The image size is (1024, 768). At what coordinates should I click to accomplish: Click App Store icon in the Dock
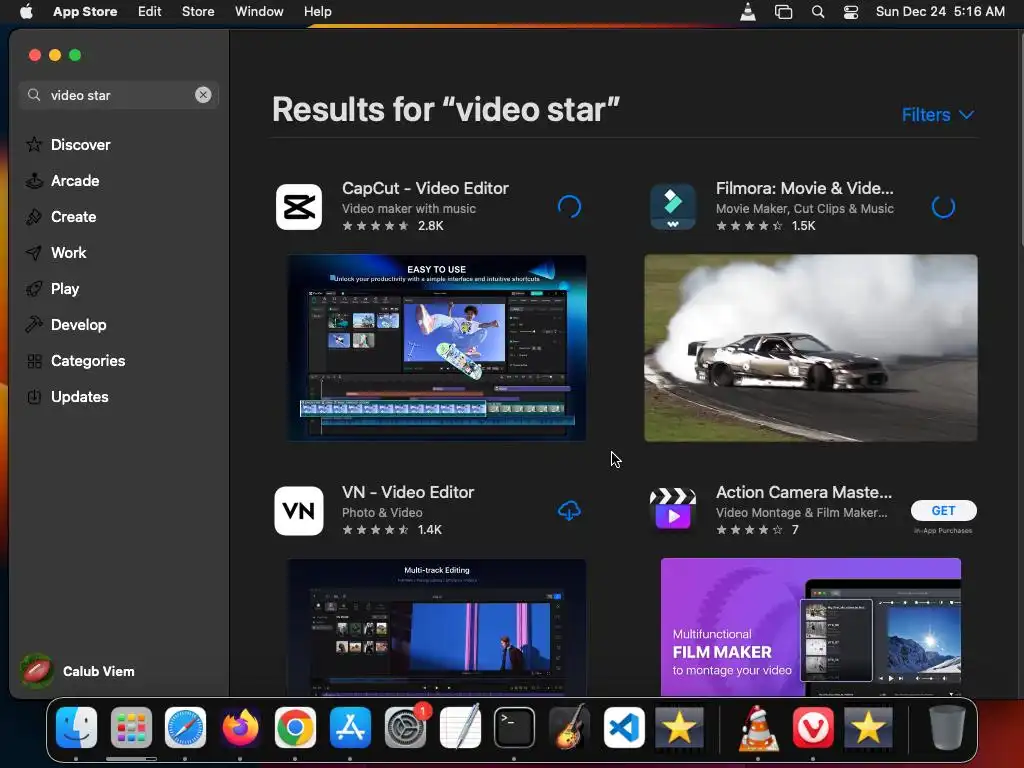click(350, 728)
